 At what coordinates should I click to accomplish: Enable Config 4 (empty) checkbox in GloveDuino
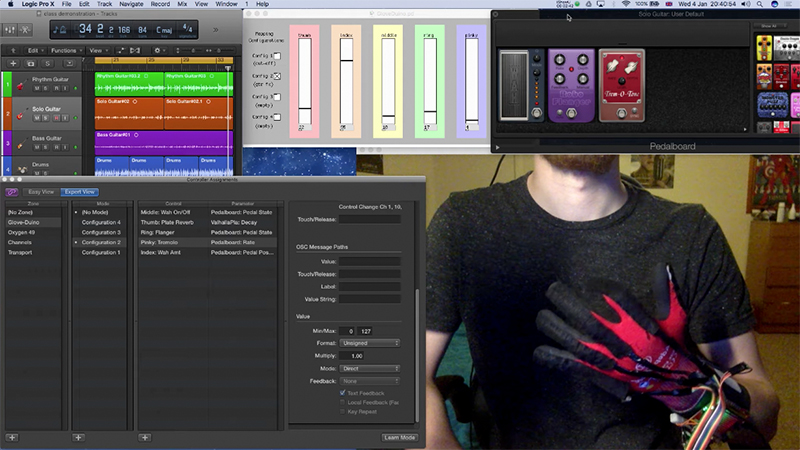point(277,117)
